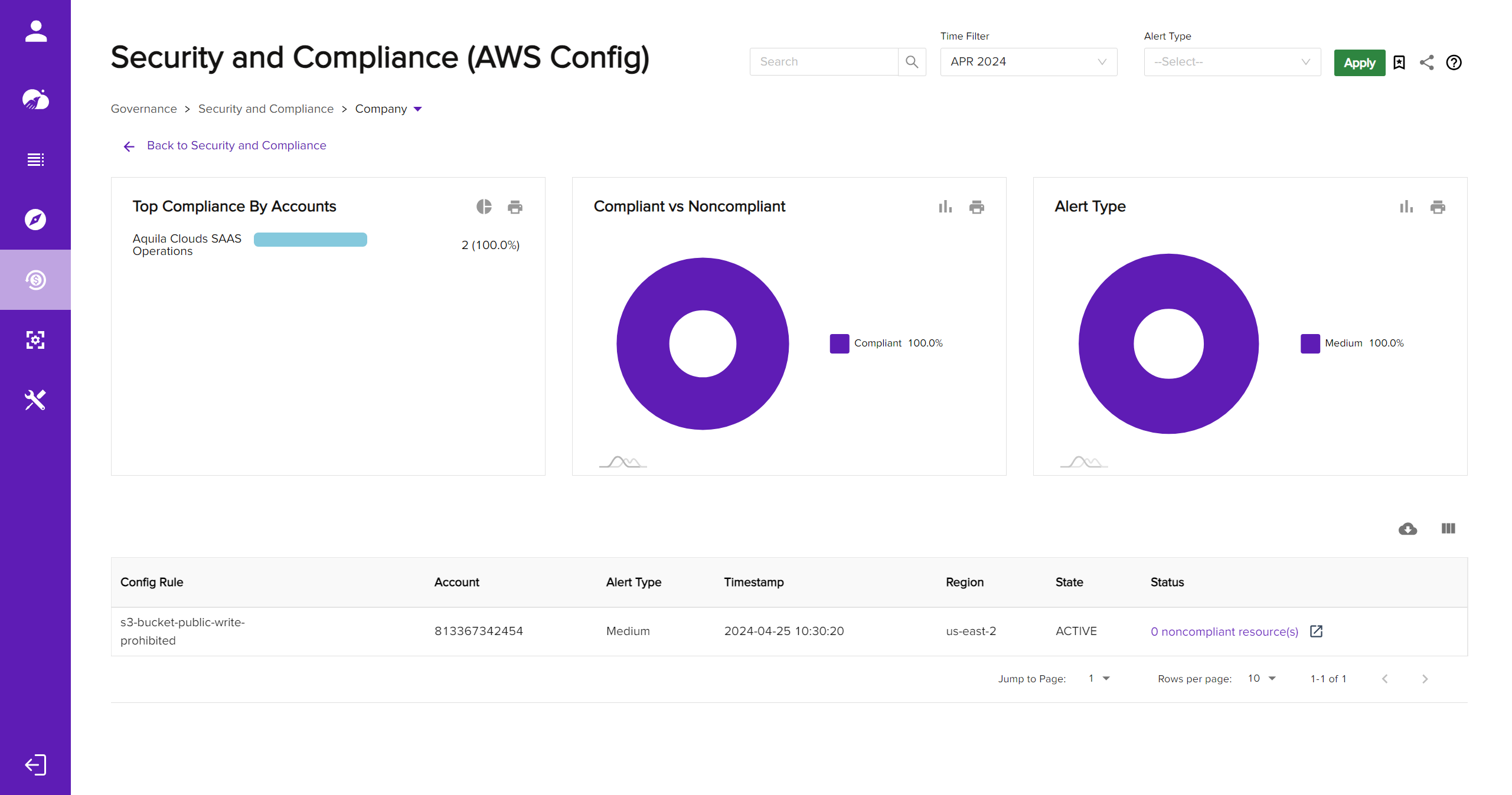The height and width of the screenshot is (795, 1512).
Task: Click timestamp 2024-04-25 10:30:20
Action: point(783,632)
